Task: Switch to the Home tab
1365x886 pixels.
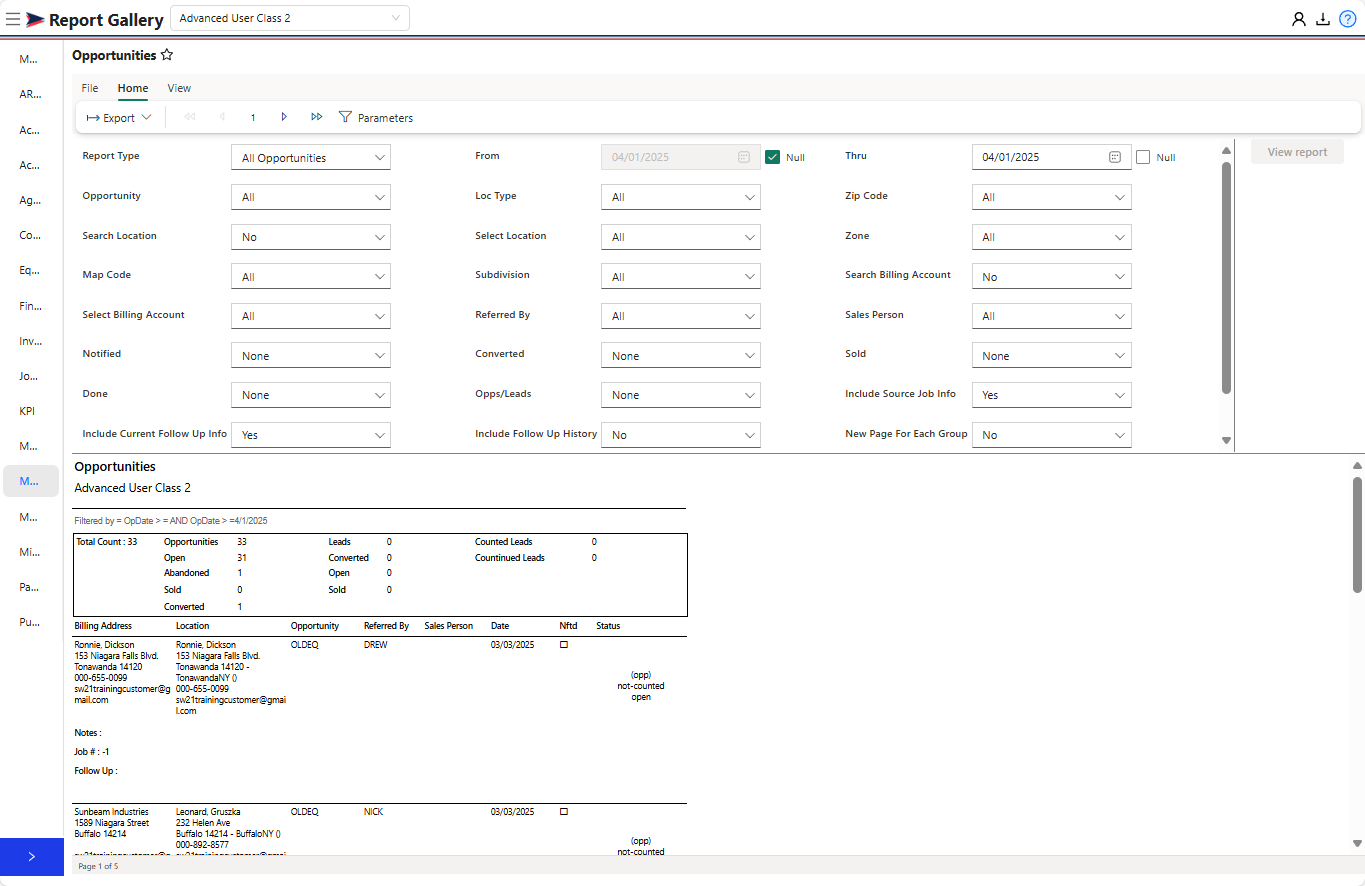Action: (133, 88)
